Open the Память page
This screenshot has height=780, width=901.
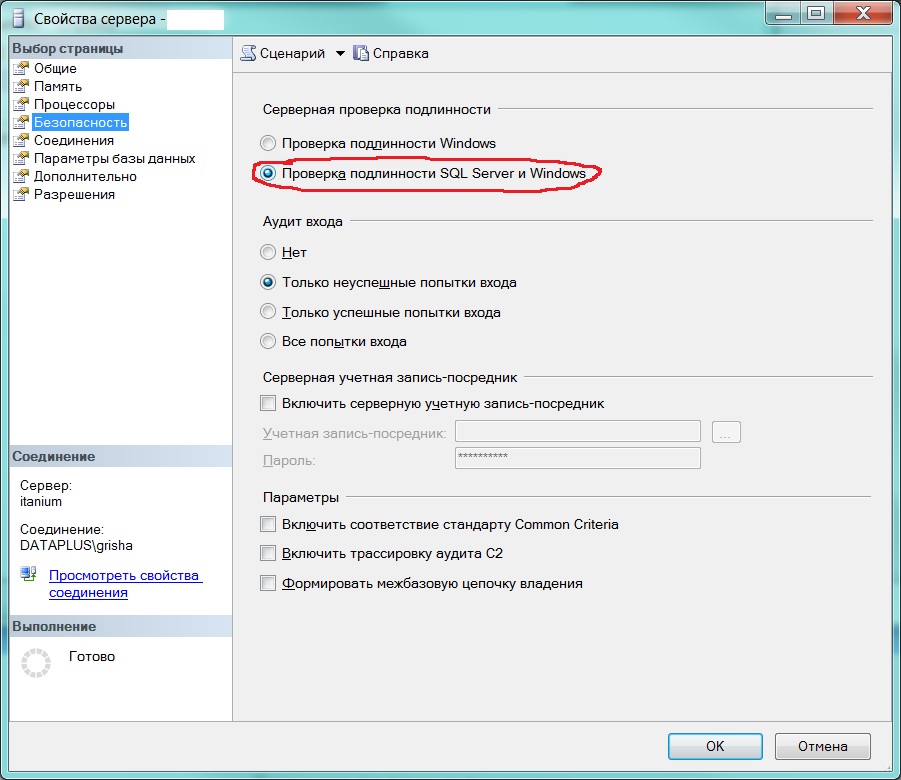click(57, 86)
